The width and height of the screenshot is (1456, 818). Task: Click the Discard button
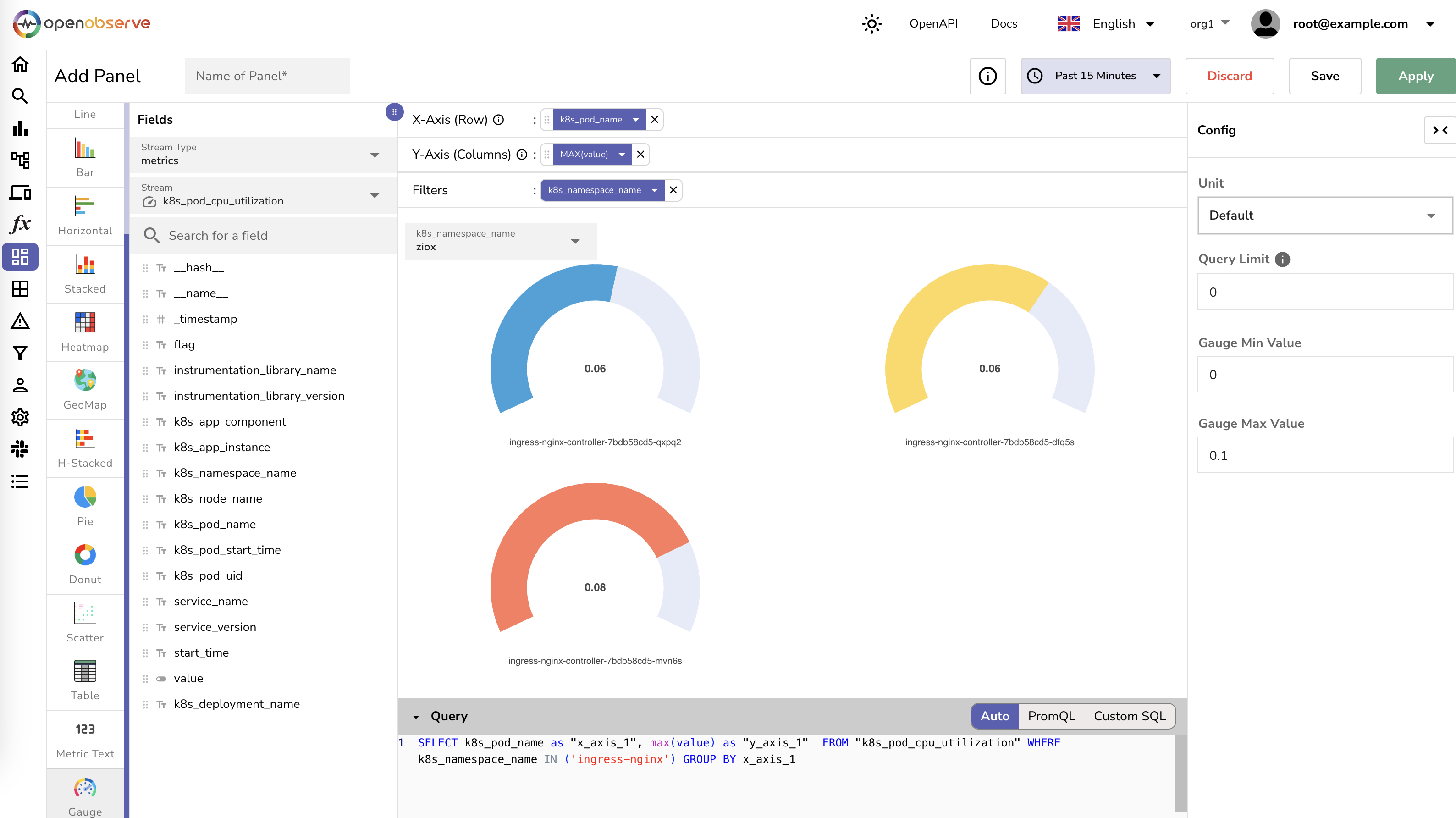point(1229,76)
